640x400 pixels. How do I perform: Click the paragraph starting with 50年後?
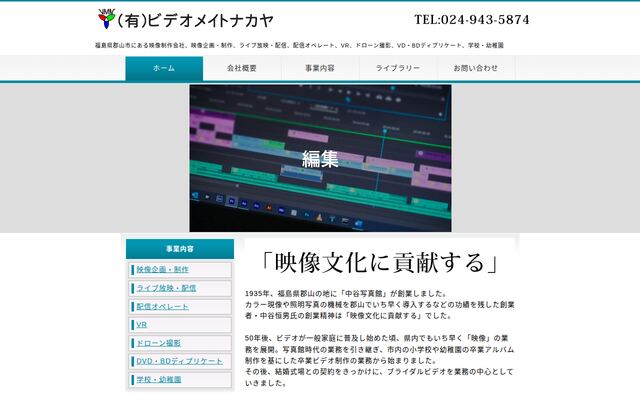coord(380,360)
